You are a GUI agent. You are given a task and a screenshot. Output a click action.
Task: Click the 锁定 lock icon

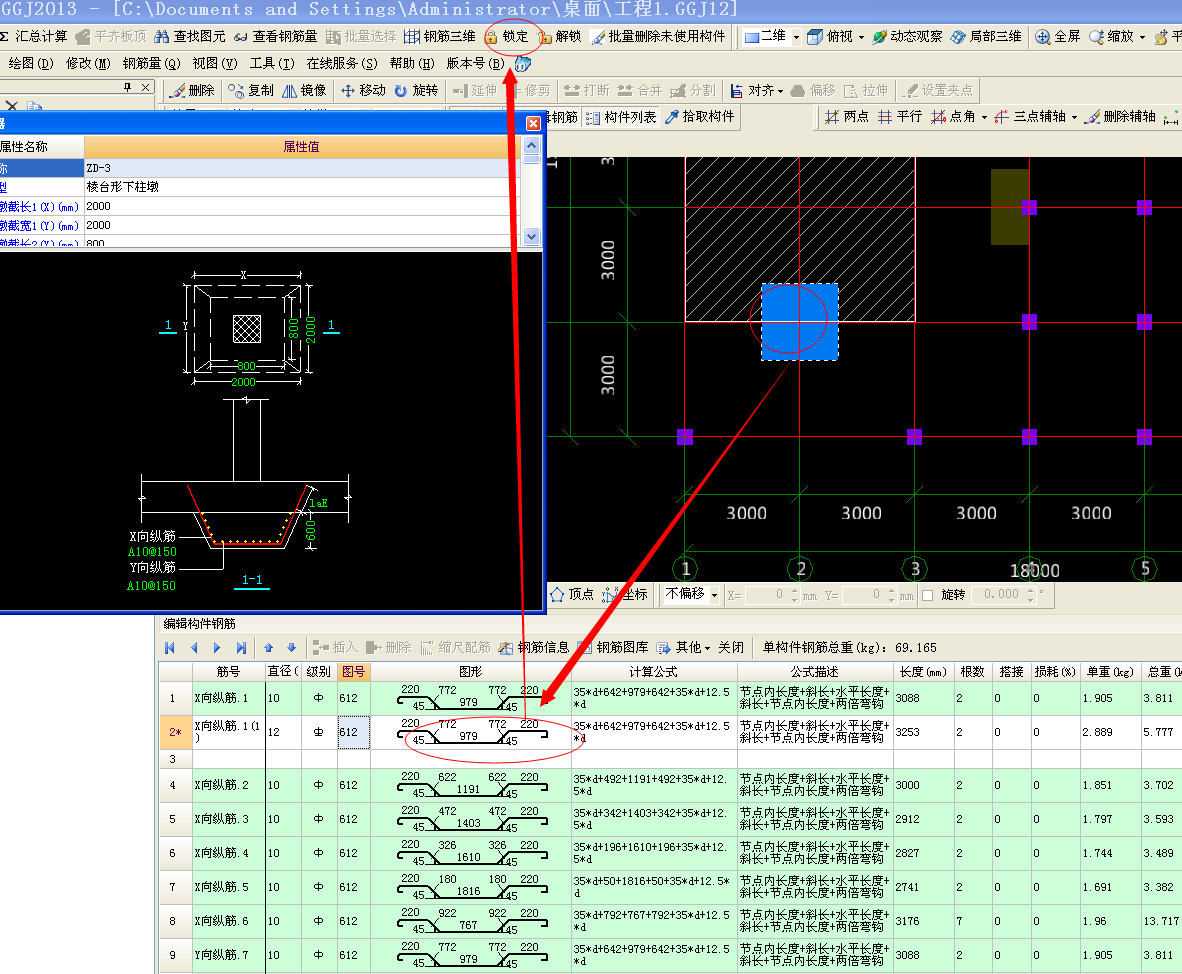click(491, 36)
